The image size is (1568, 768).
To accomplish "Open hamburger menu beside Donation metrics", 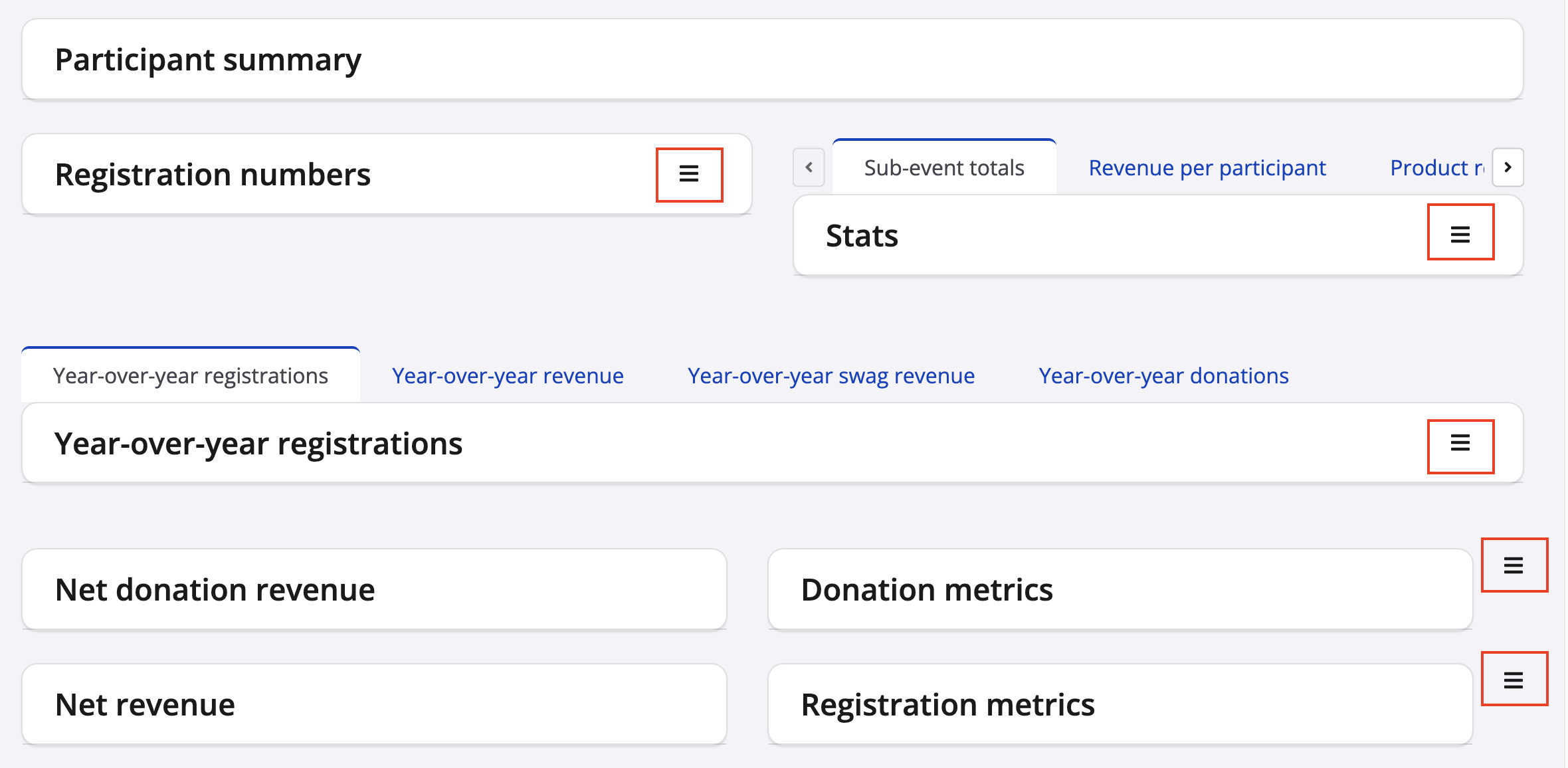I will click(x=1514, y=565).
